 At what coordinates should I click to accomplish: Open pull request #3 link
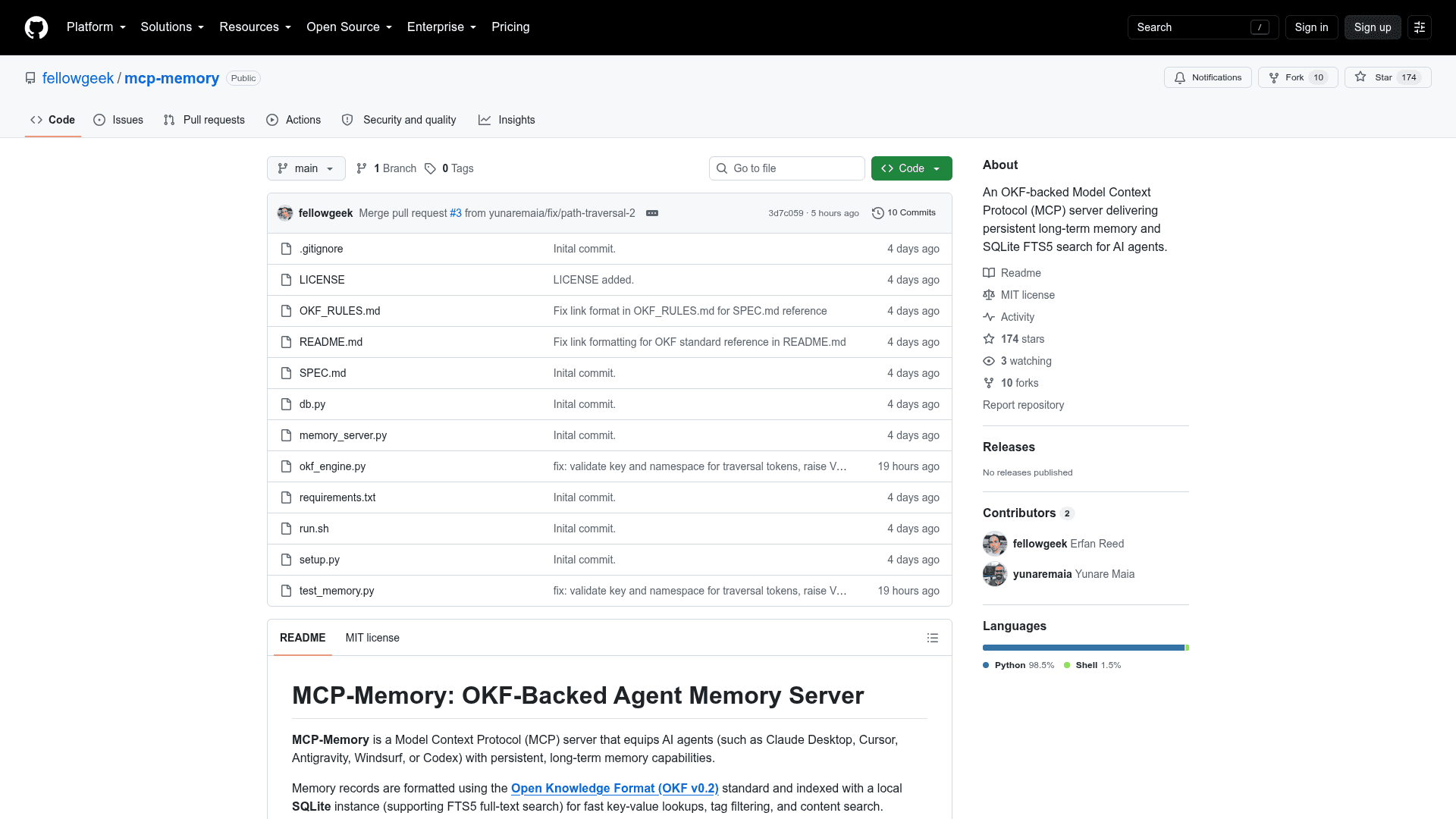coord(456,213)
